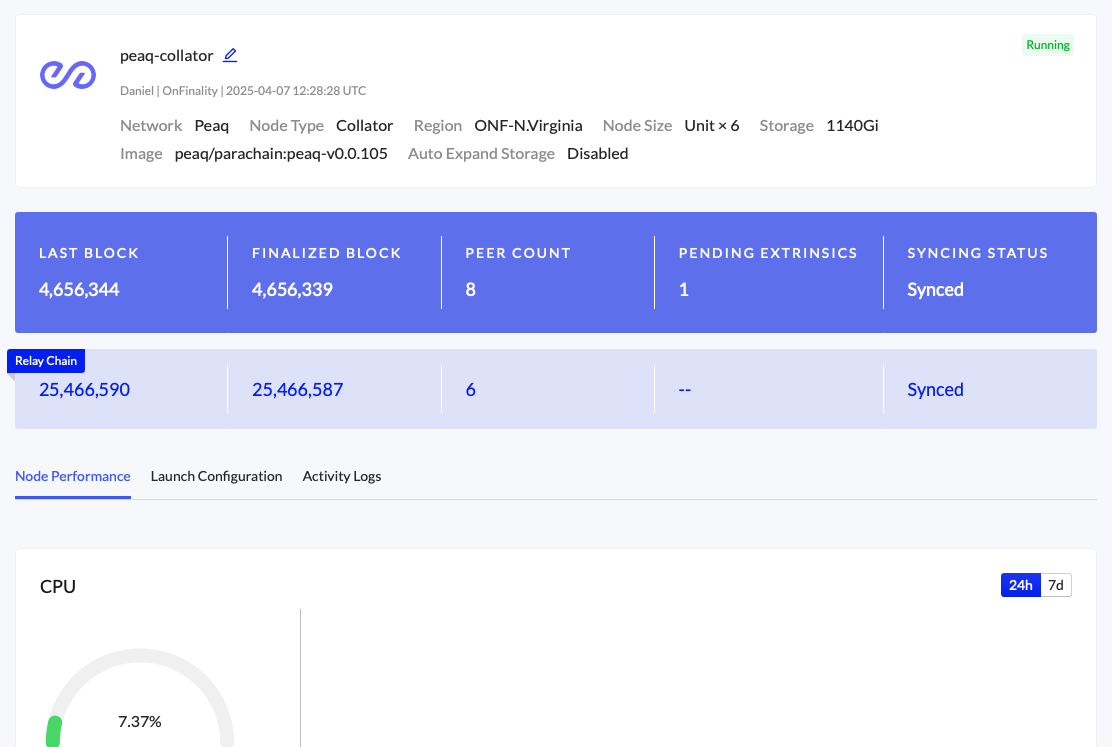Select the image name peaq/parachain:peaq-v0.0.105
1112x747 pixels.
[281, 154]
